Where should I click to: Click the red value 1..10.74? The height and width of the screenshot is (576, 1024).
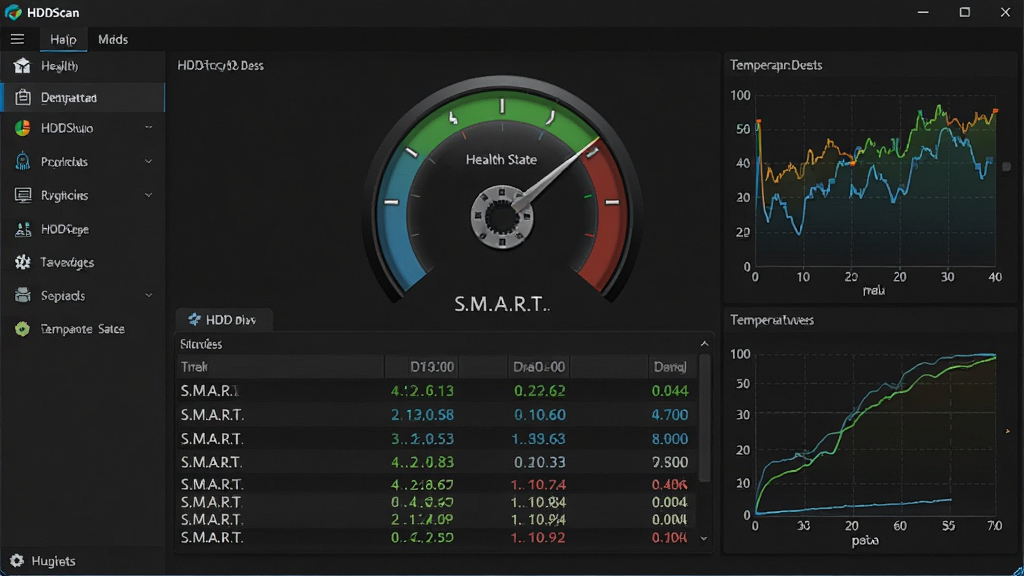(538, 485)
